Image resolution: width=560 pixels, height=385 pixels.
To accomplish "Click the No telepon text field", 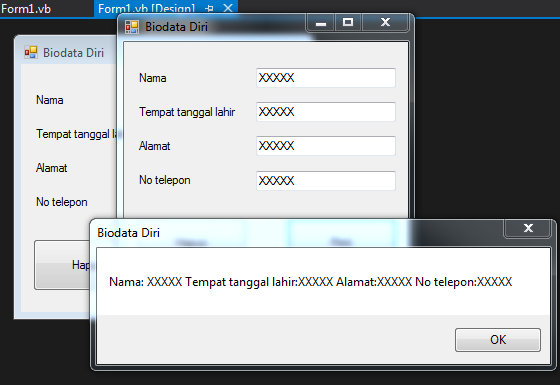I will coord(326,180).
